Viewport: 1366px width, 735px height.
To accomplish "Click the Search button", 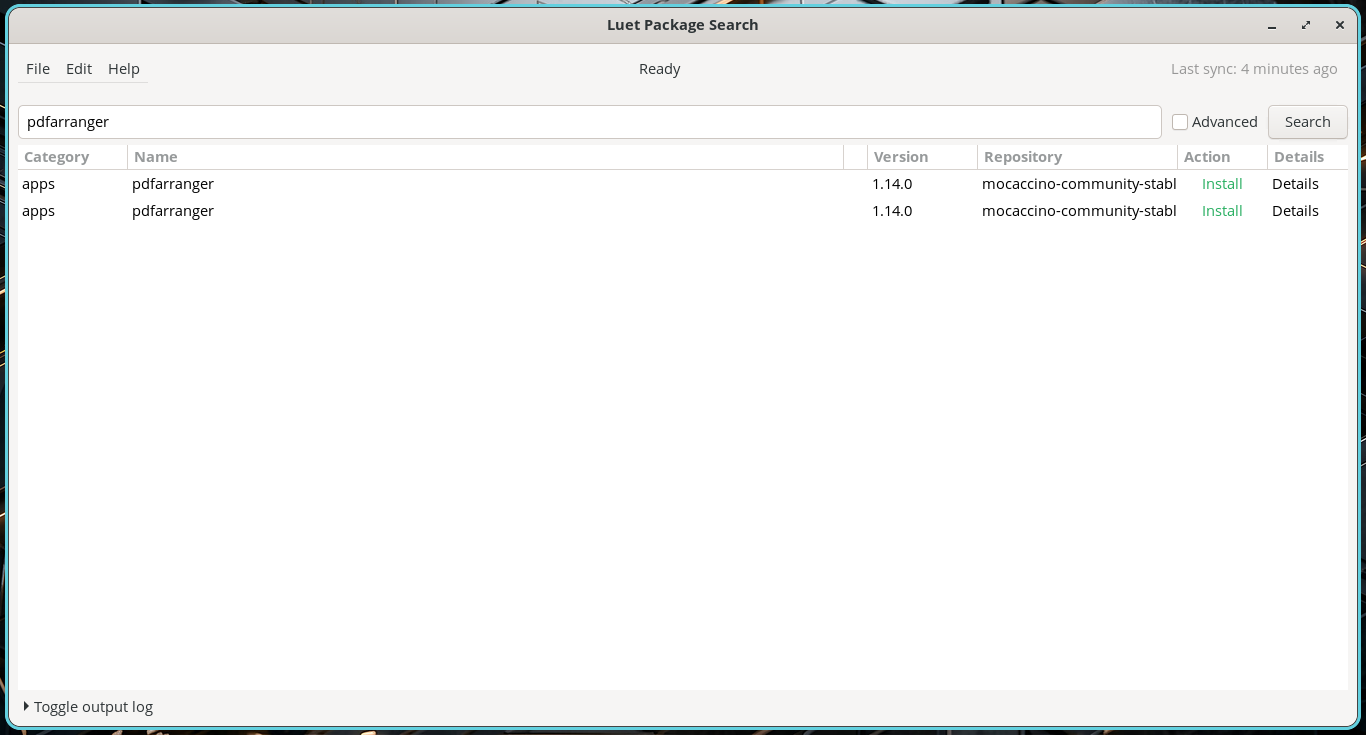I will 1307,122.
